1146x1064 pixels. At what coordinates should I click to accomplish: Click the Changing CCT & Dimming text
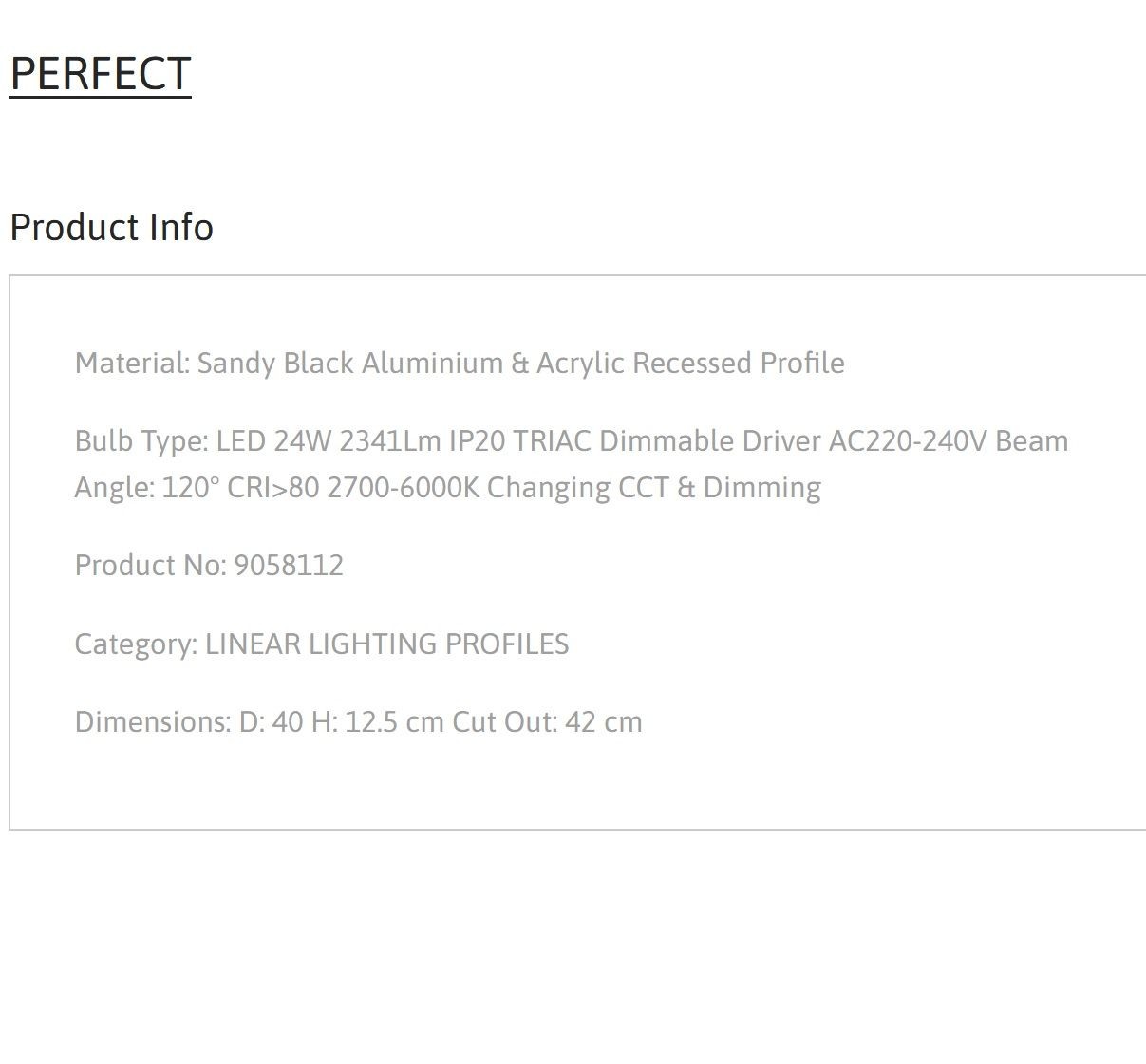point(654,488)
